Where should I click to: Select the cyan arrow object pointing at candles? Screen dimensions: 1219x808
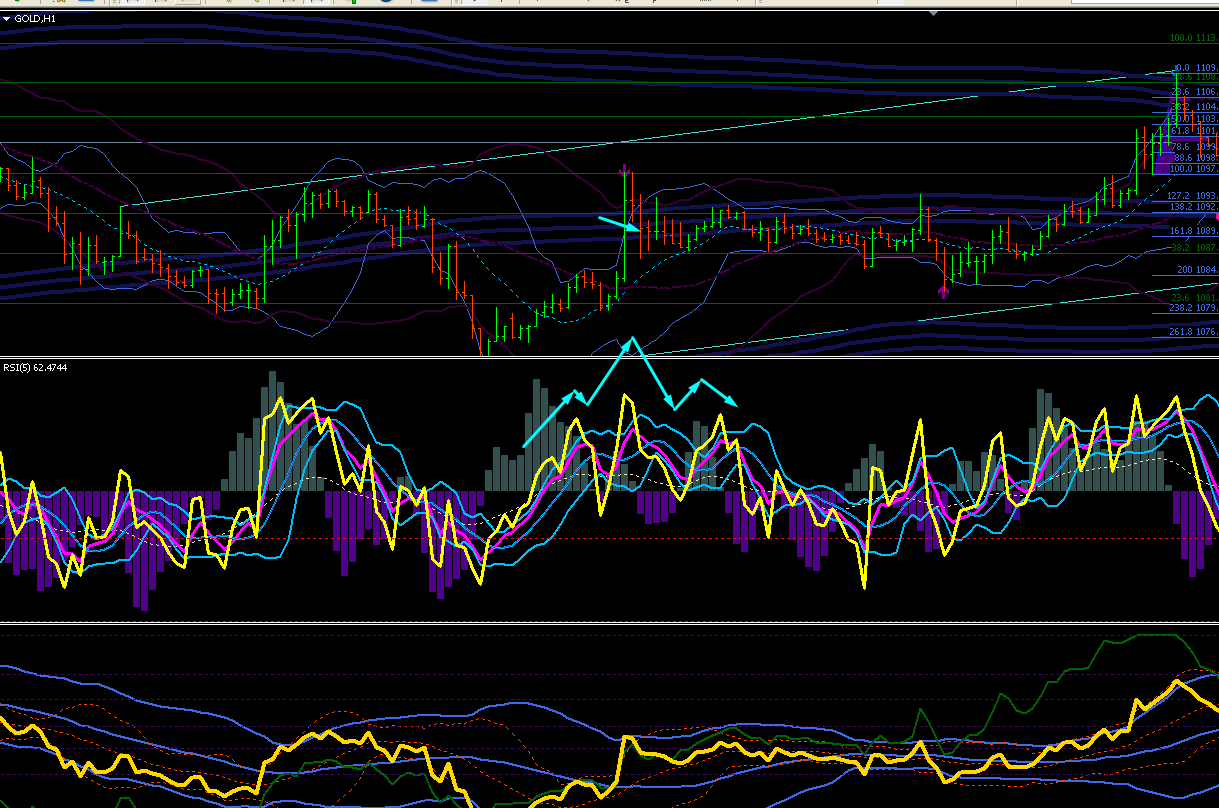pyautogui.click(x=619, y=223)
